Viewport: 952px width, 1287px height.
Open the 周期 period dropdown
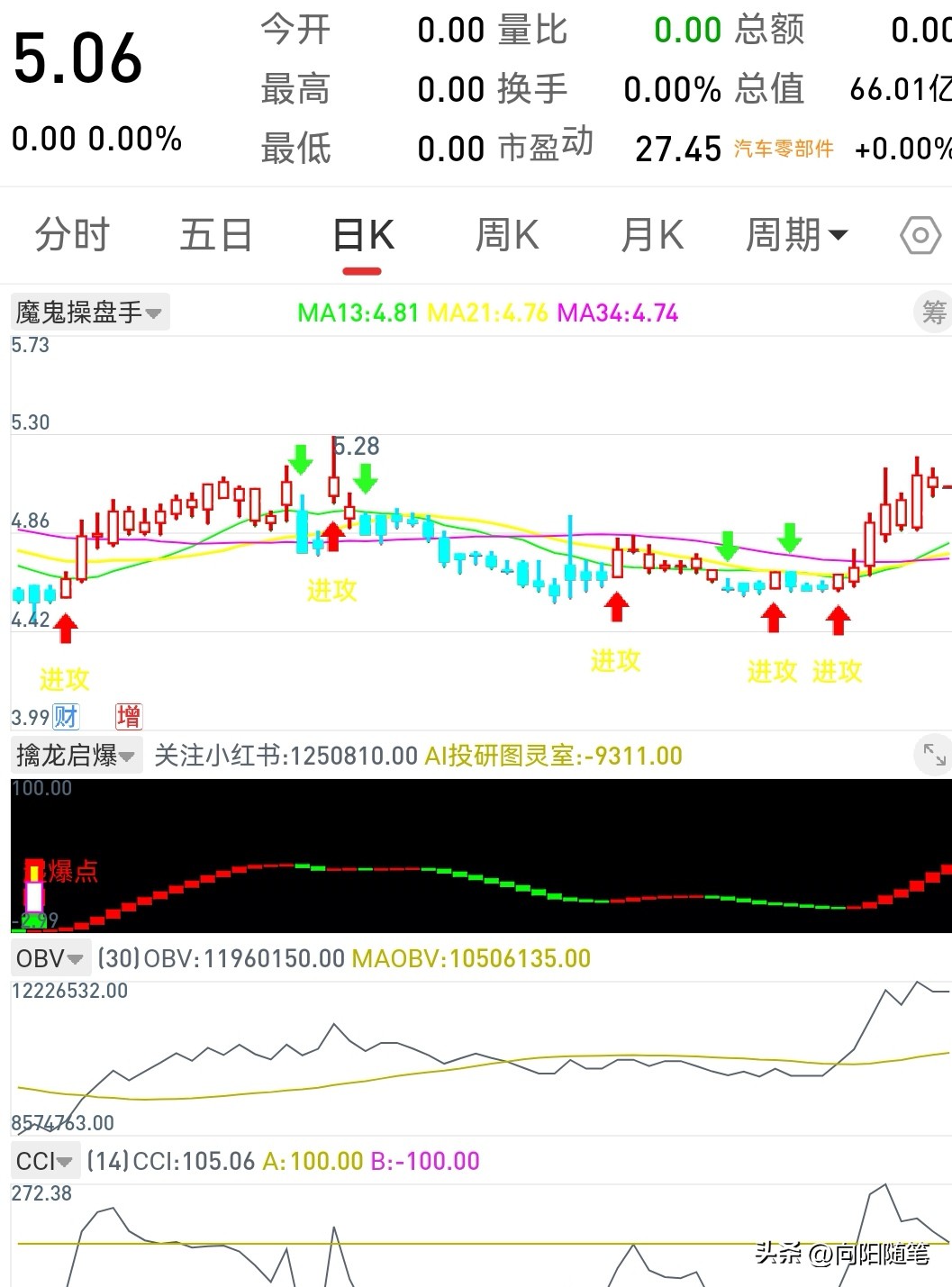798,235
